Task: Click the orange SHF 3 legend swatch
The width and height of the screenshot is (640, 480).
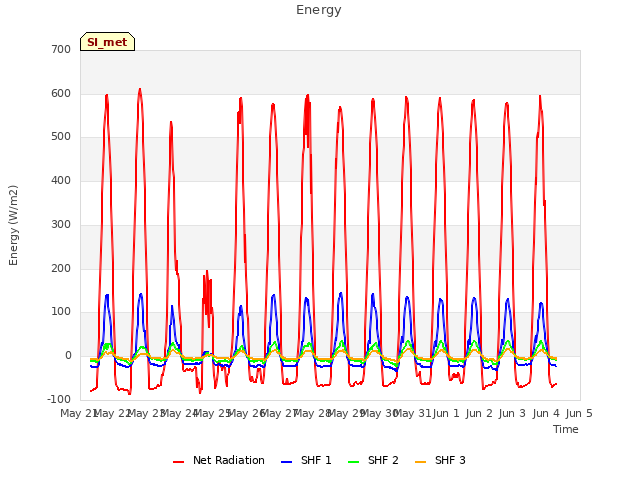Action: click(420, 462)
